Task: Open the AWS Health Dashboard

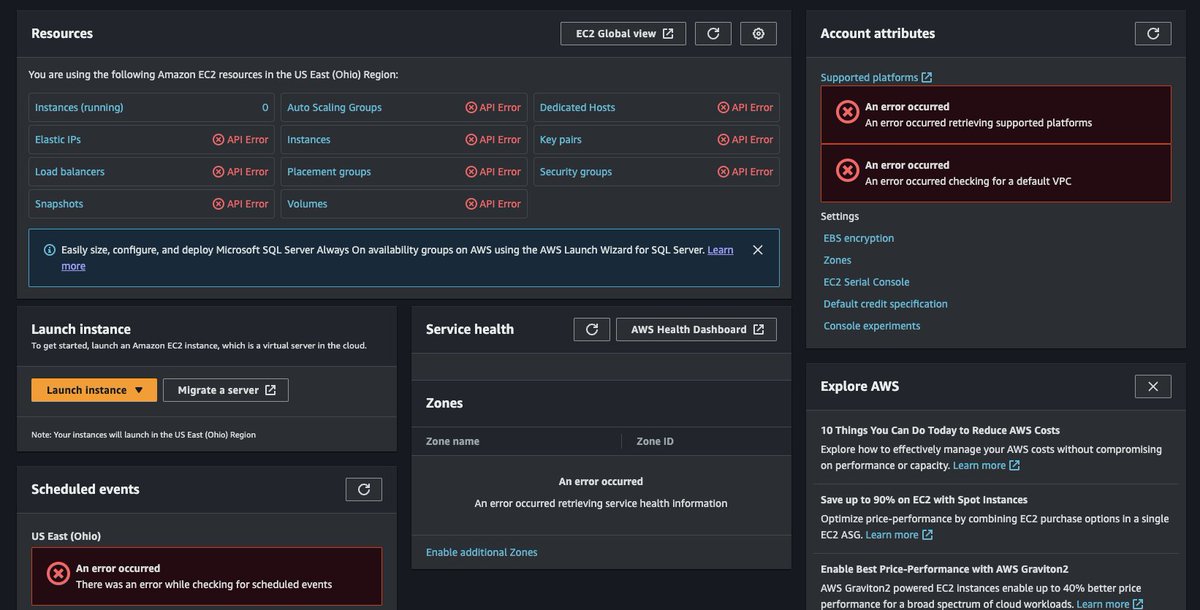Action: tap(696, 328)
